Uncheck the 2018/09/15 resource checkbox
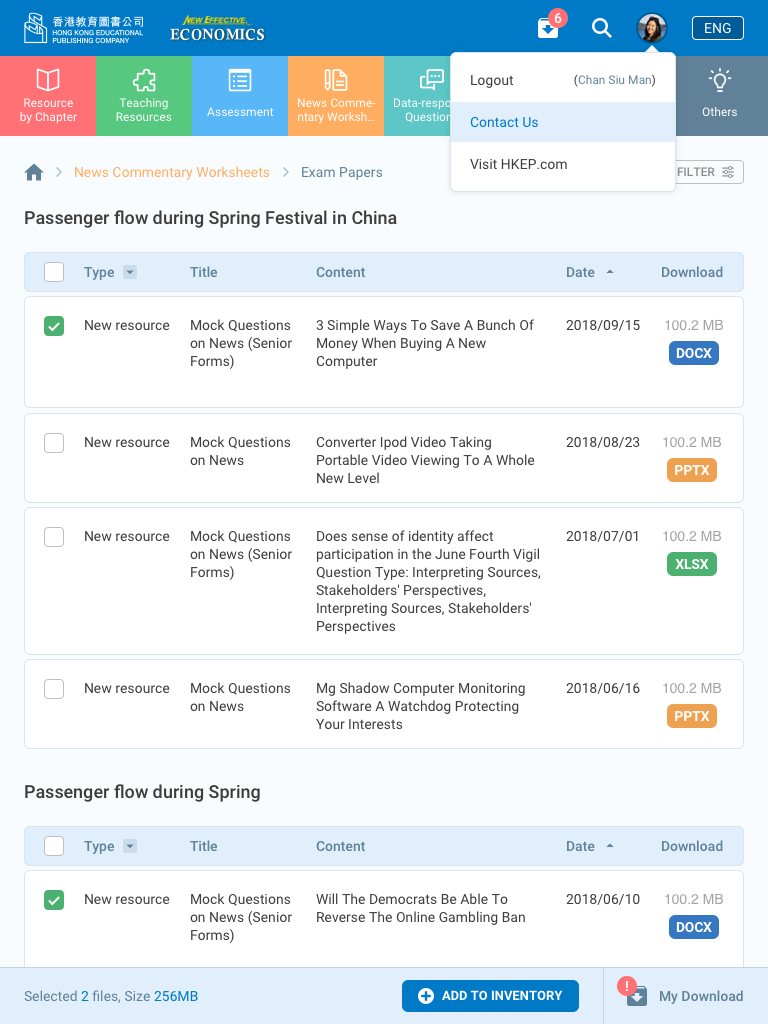 click(54, 326)
